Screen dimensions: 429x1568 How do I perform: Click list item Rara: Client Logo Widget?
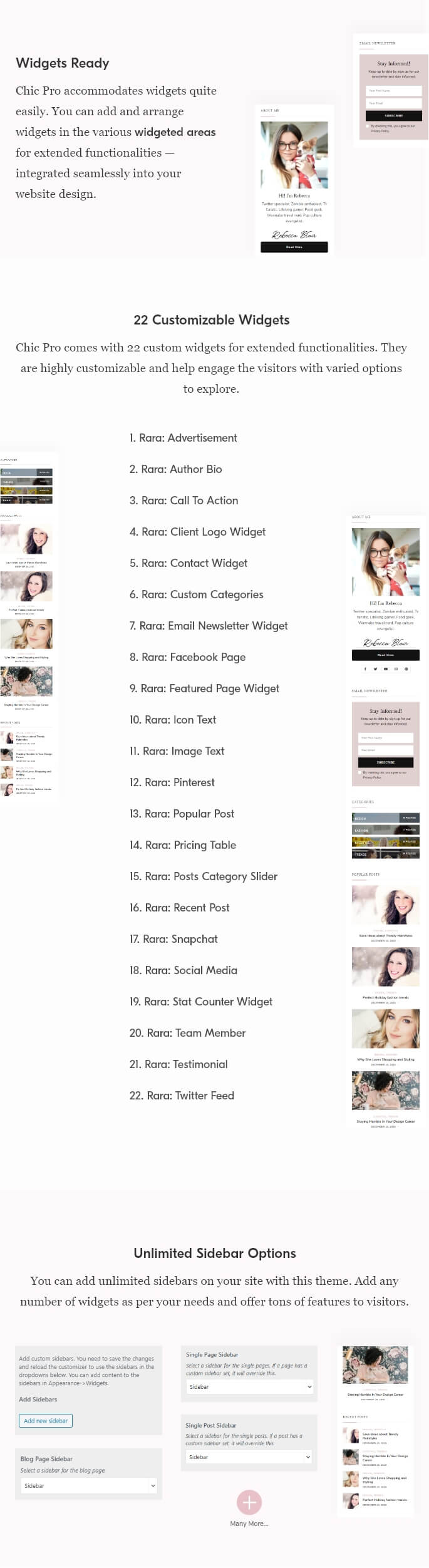[197, 532]
